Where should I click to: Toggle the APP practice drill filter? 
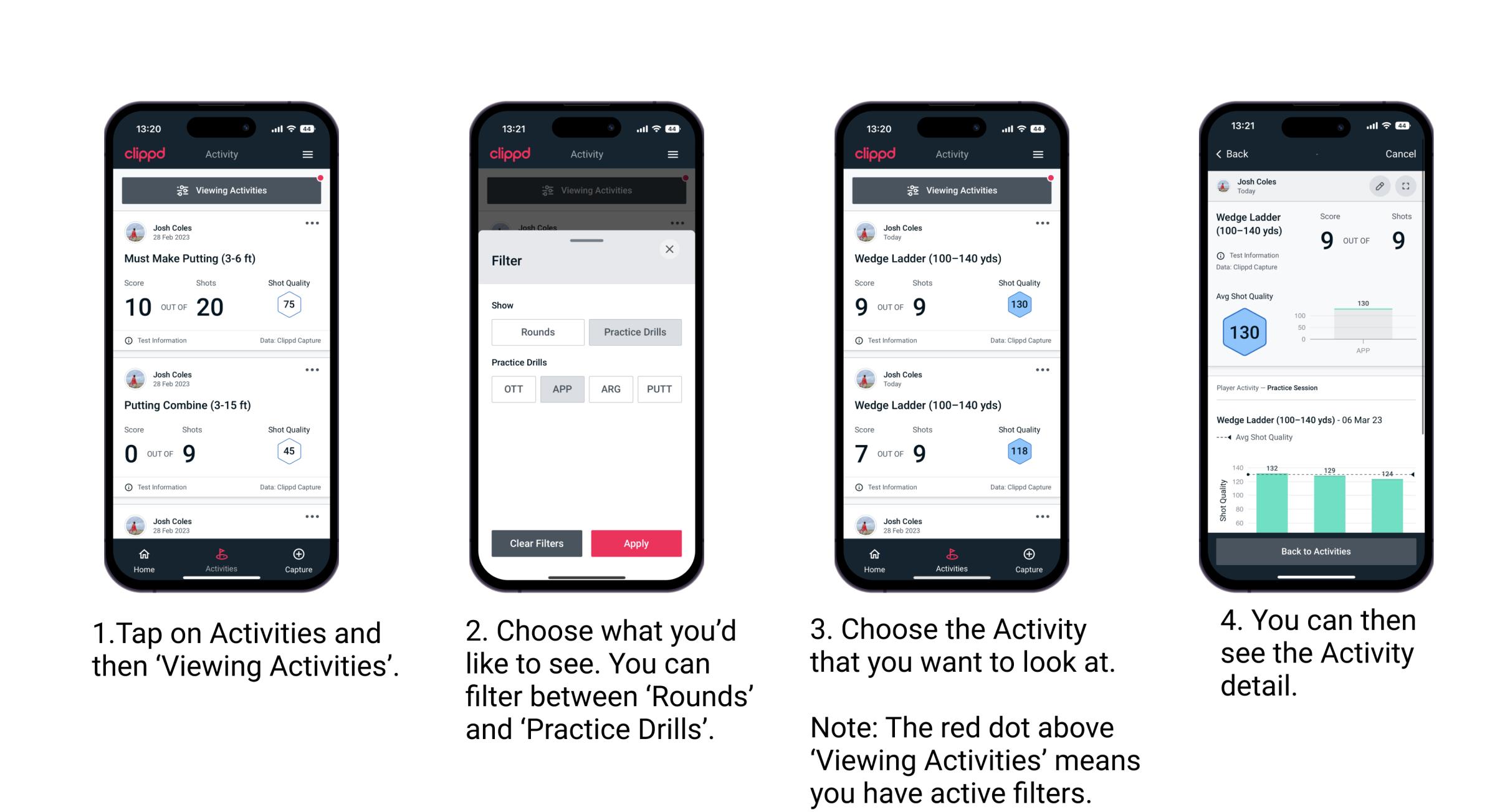click(562, 389)
